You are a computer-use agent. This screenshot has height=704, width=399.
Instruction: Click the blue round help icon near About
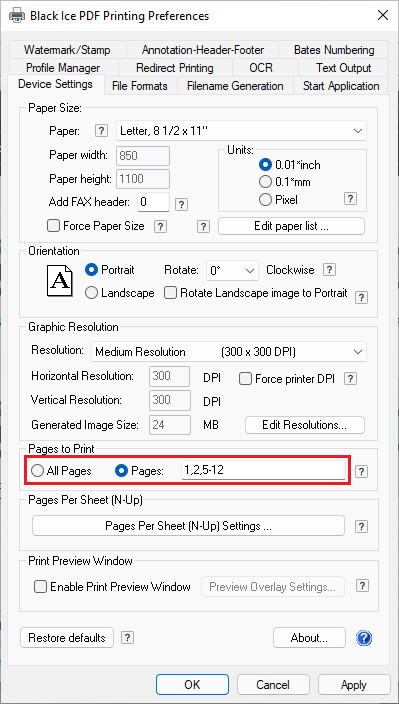point(364,638)
